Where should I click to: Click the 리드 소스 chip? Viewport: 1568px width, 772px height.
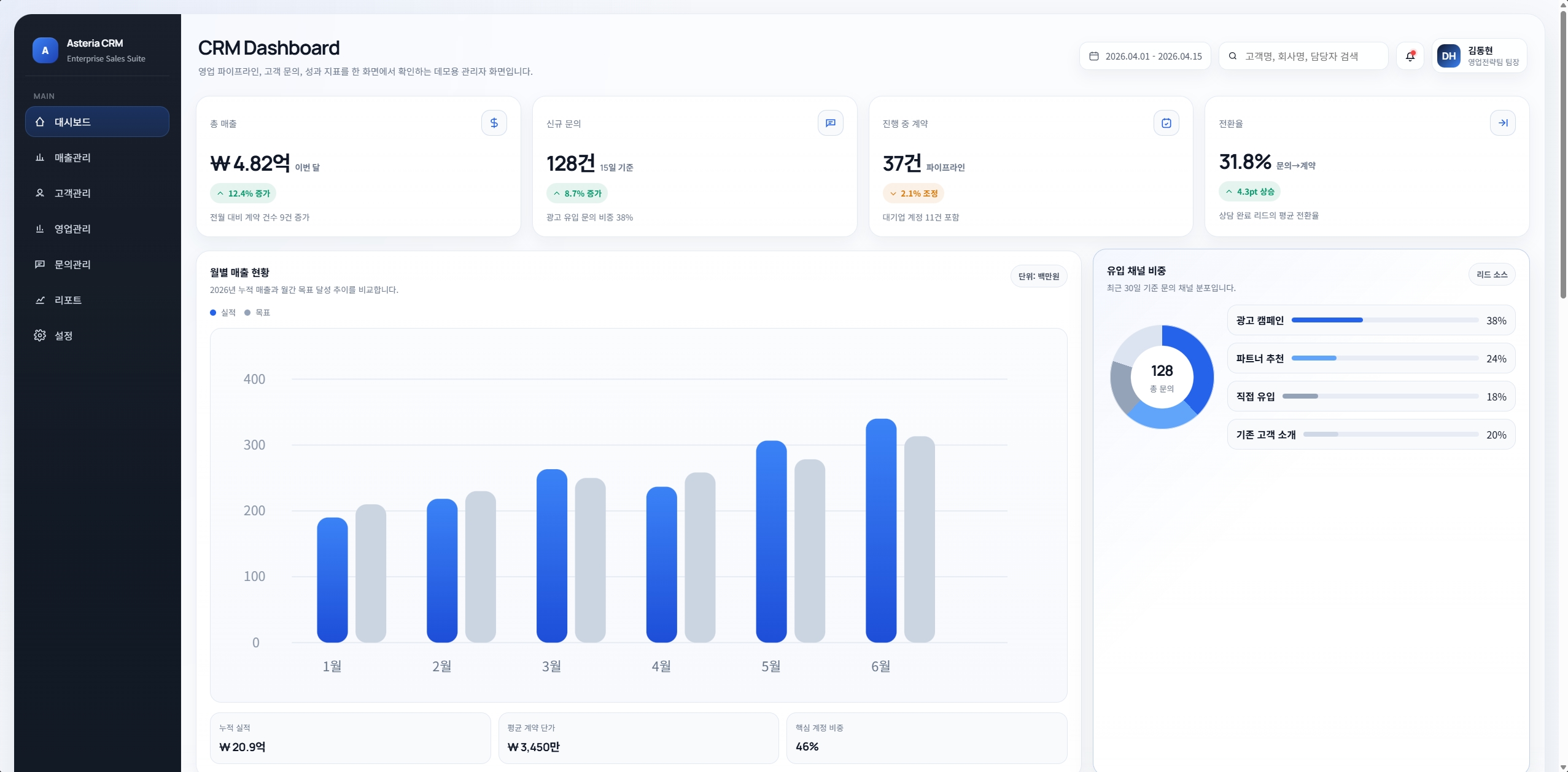click(x=1491, y=275)
